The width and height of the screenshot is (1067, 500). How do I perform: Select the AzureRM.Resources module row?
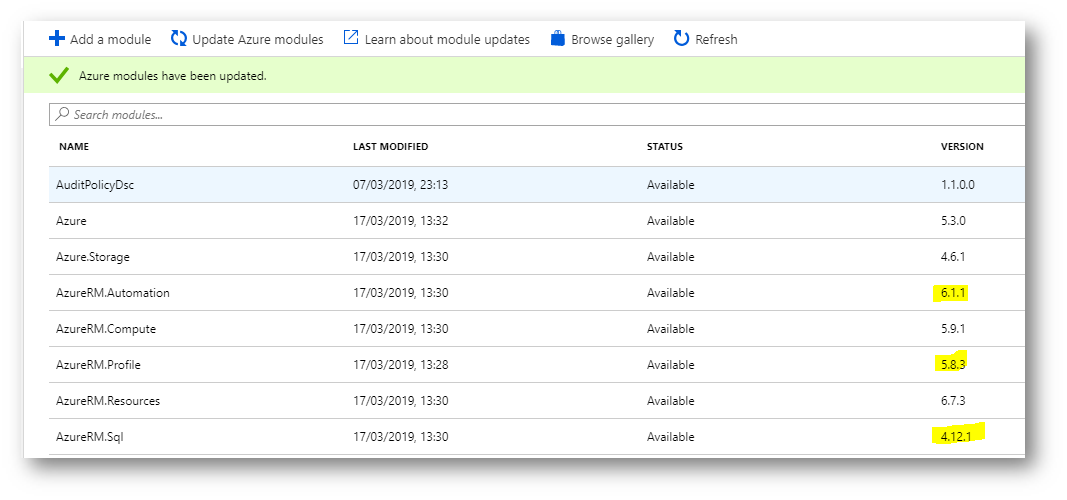pos(537,401)
